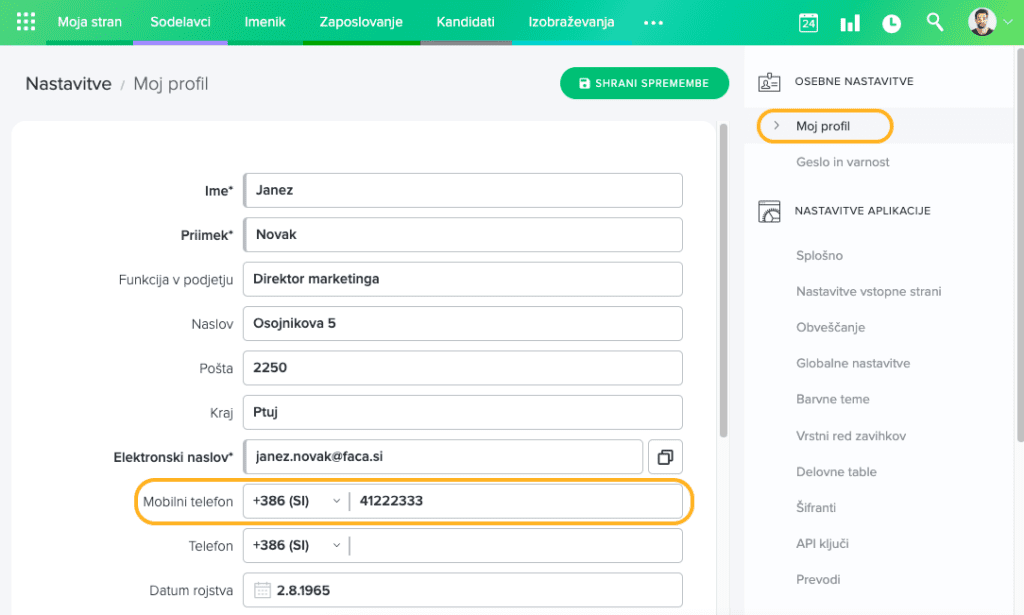
Task: Open the apps grid menu icon
Action: 27,22
